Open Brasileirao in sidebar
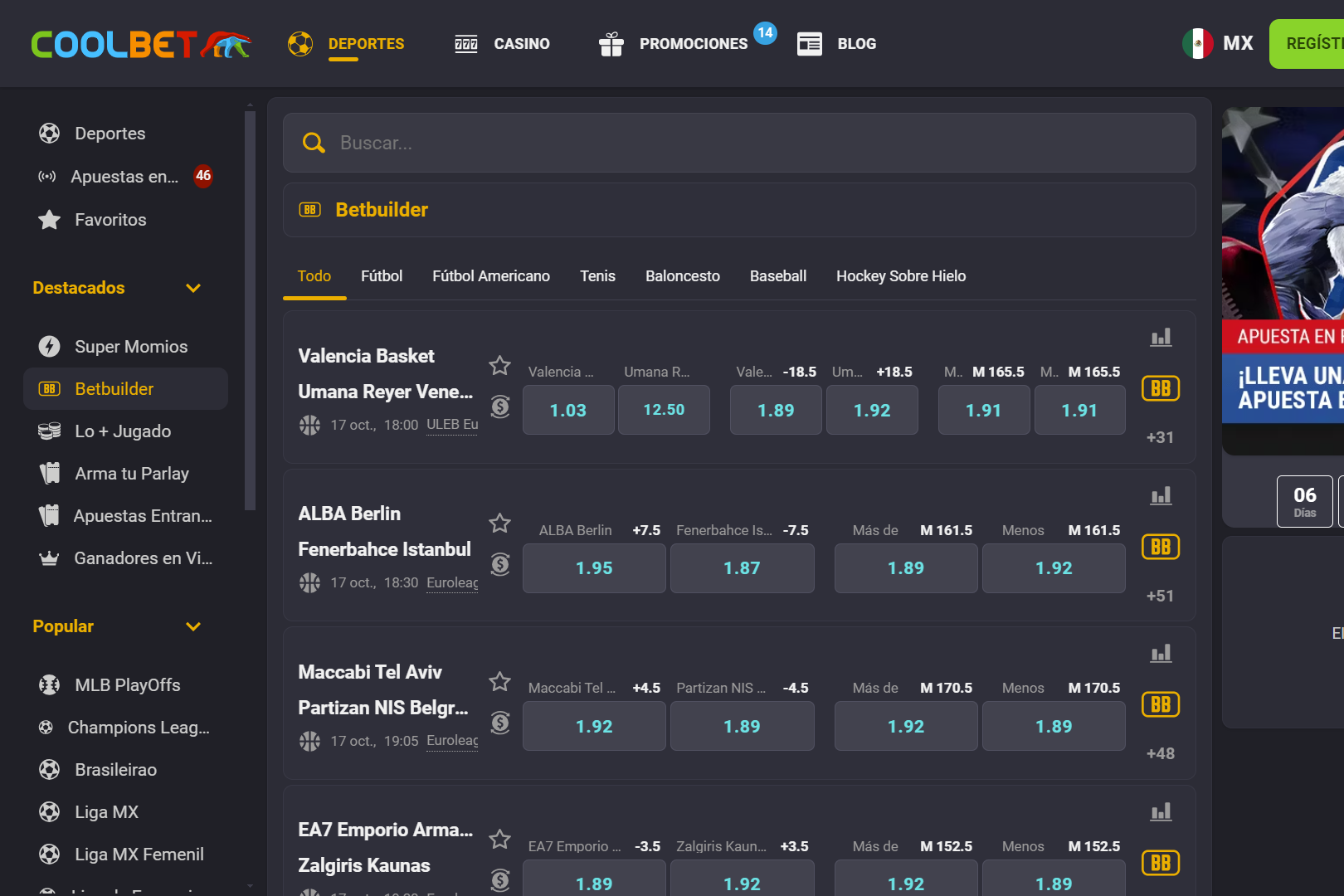Screen dimensions: 1344x896 (x=115, y=769)
